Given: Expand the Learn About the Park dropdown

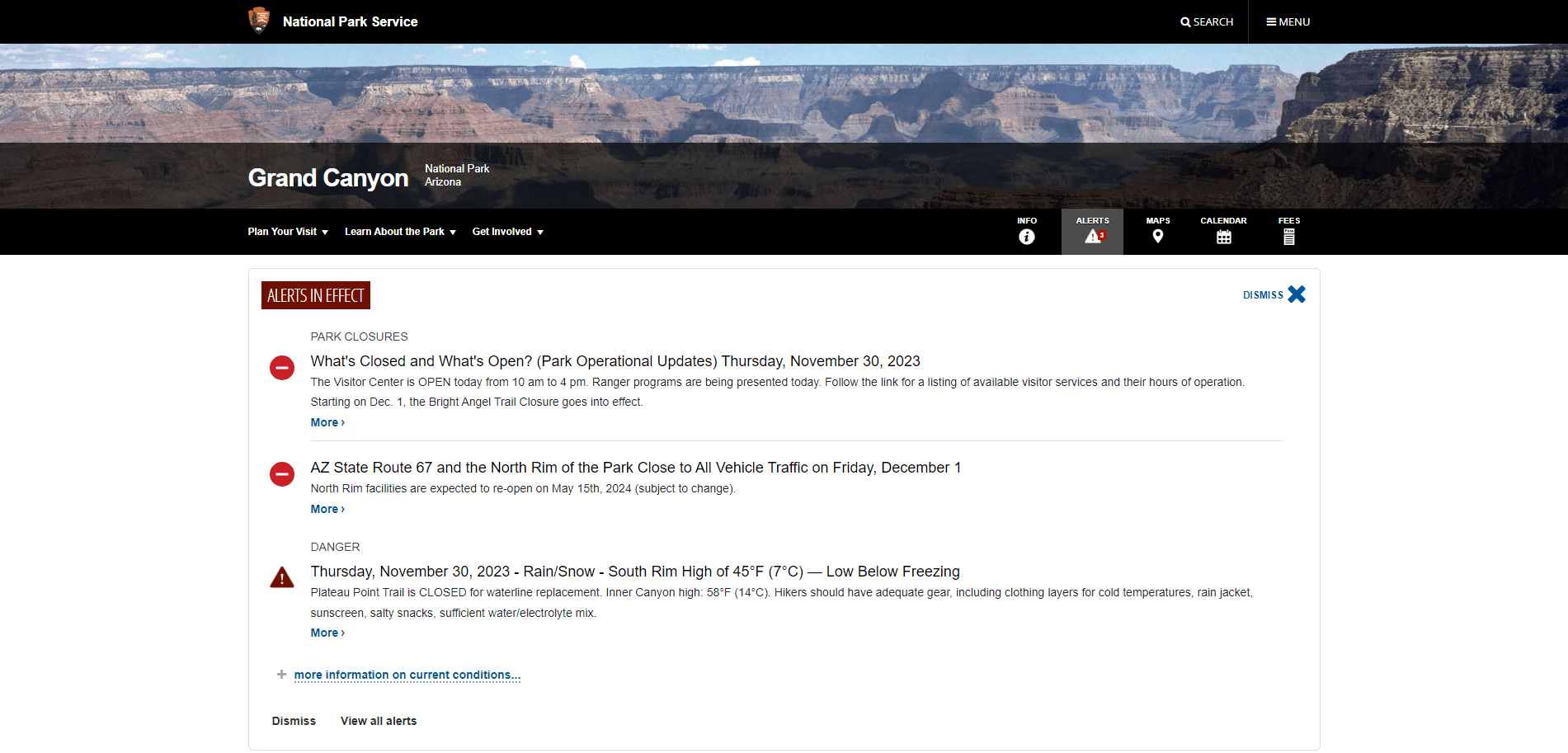Looking at the screenshot, I should (400, 232).
